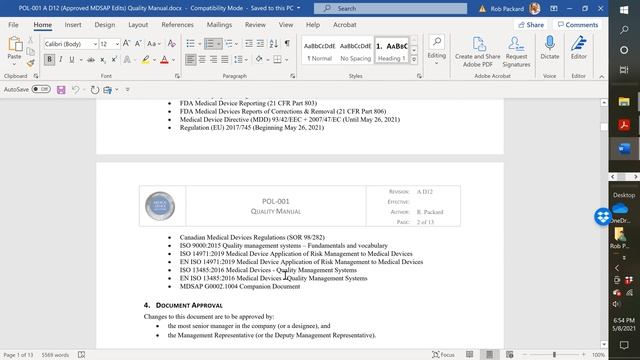Open the Windows Start button
Viewport: 640px width, 360px height.
point(624,9)
